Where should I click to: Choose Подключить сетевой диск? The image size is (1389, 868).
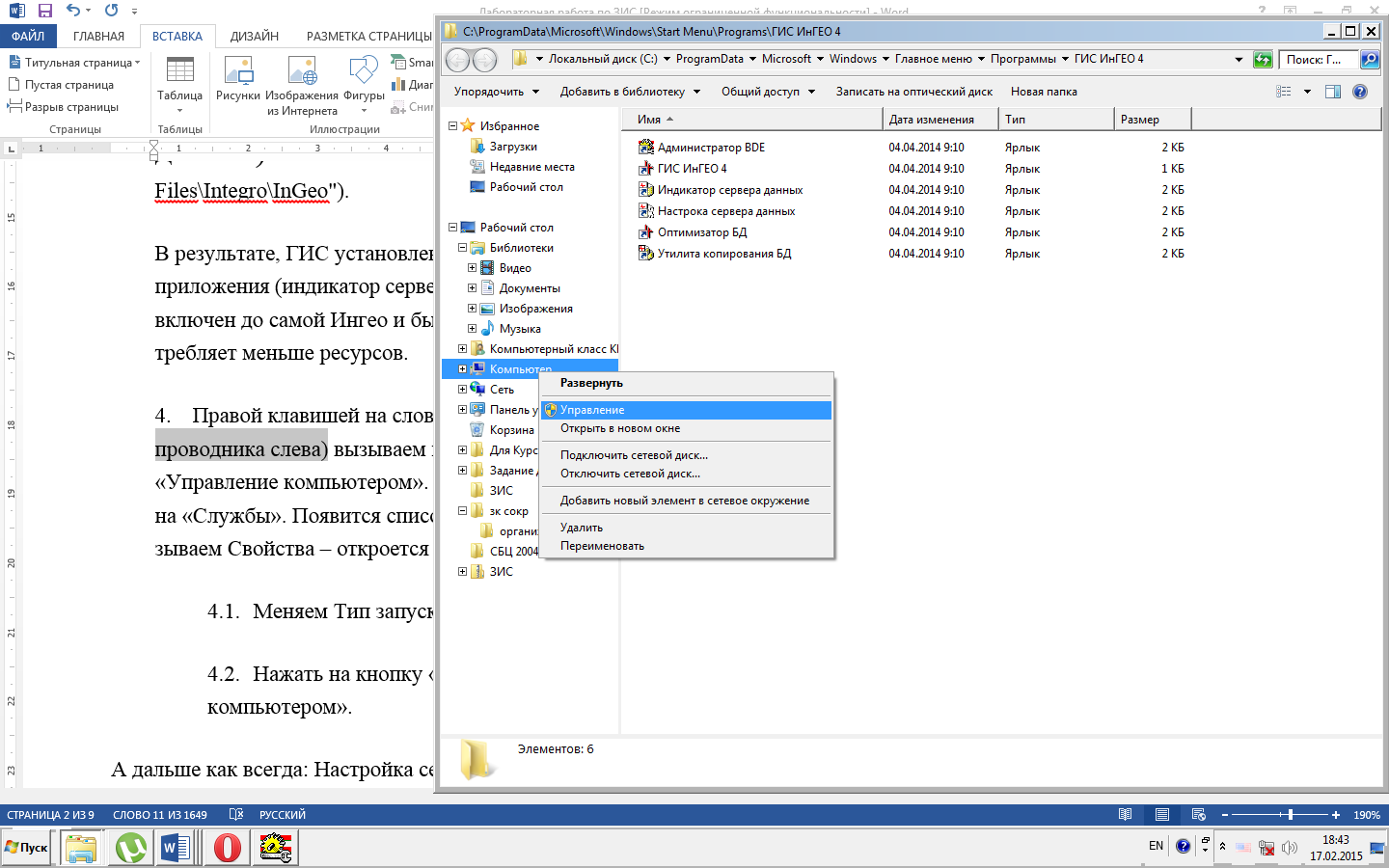(686, 455)
